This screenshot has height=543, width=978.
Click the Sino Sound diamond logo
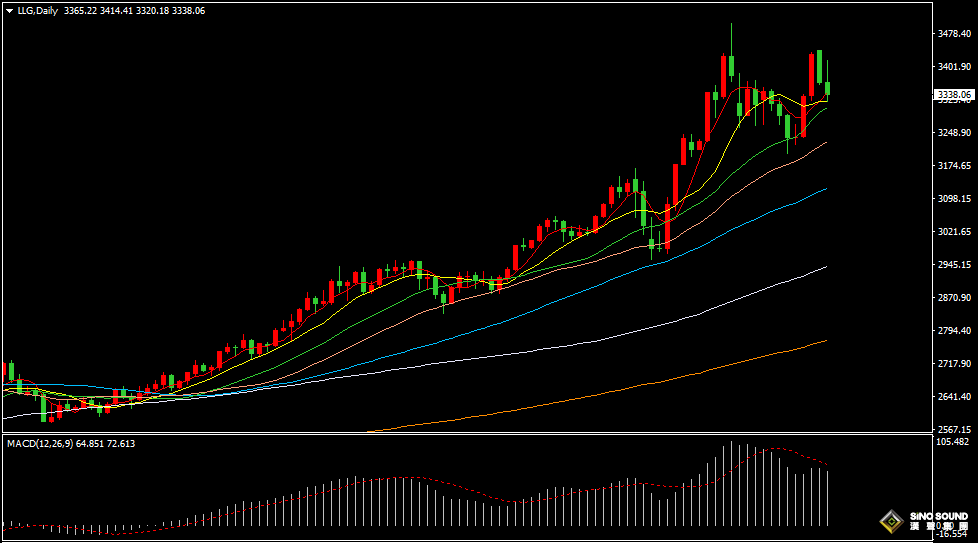click(x=889, y=522)
